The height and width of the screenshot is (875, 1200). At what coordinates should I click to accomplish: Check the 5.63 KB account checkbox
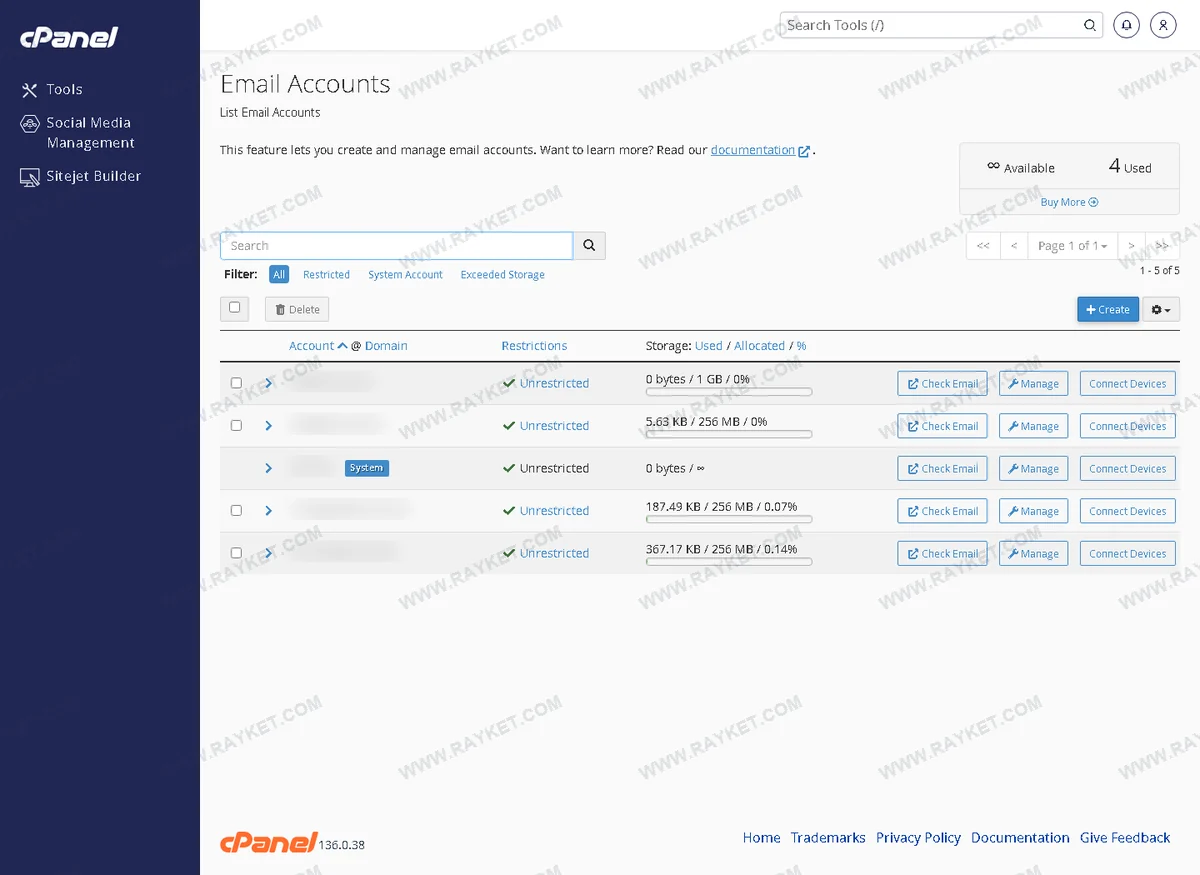pyautogui.click(x=236, y=425)
